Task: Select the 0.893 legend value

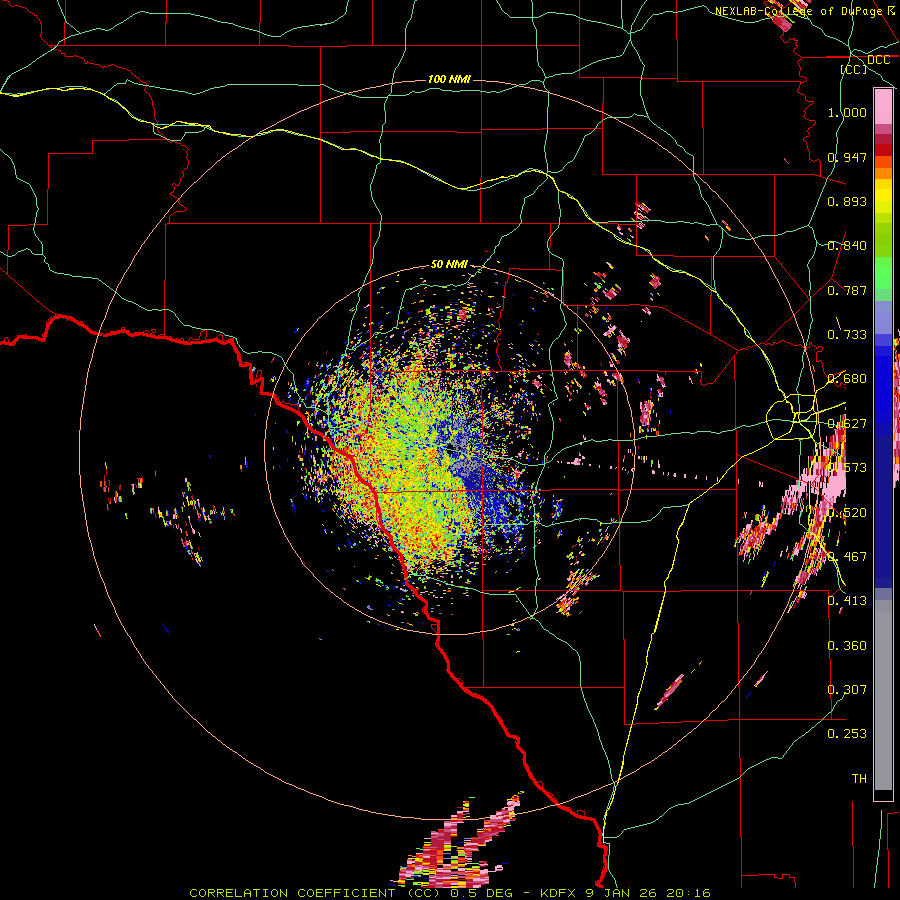Action: pos(847,201)
